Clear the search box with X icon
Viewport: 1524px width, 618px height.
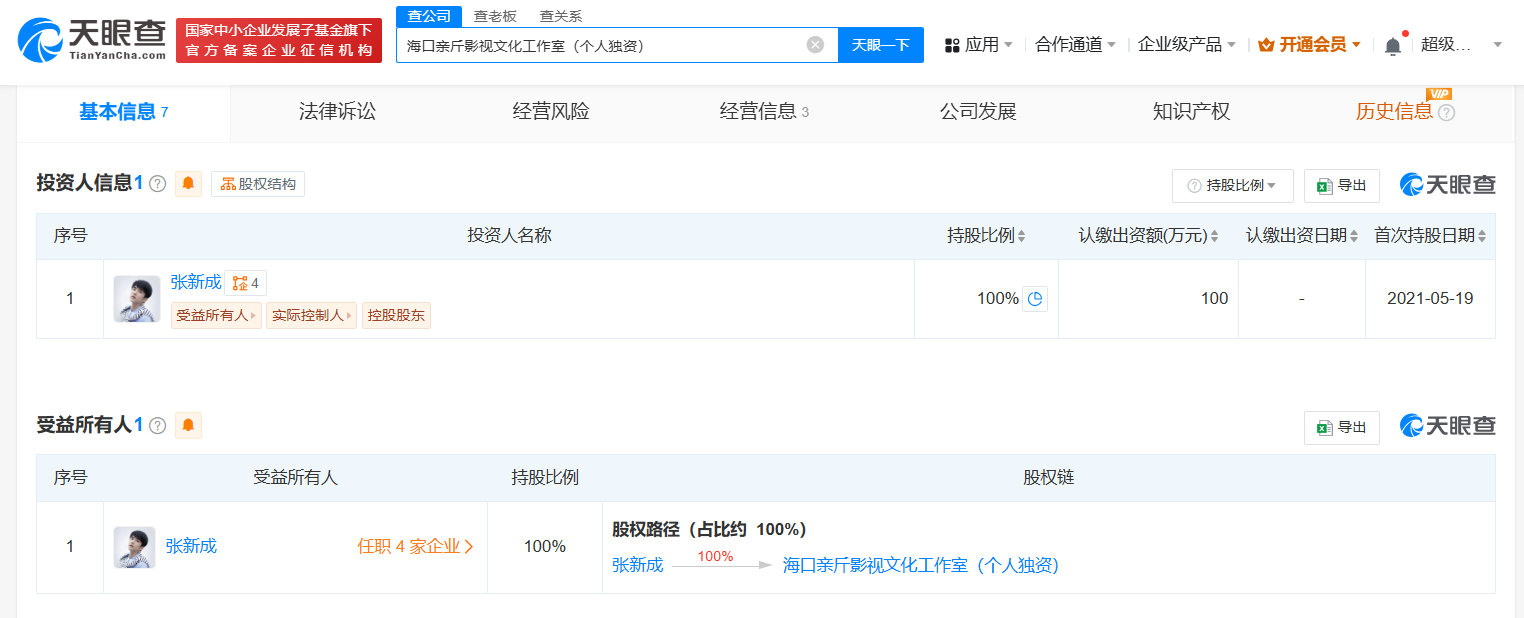point(815,45)
